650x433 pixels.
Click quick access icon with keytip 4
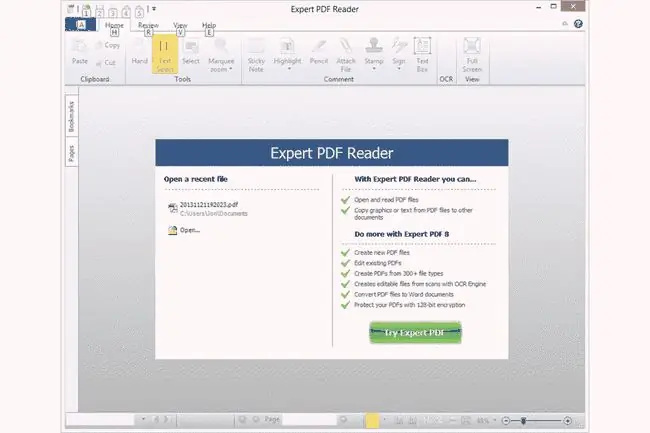click(126, 9)
